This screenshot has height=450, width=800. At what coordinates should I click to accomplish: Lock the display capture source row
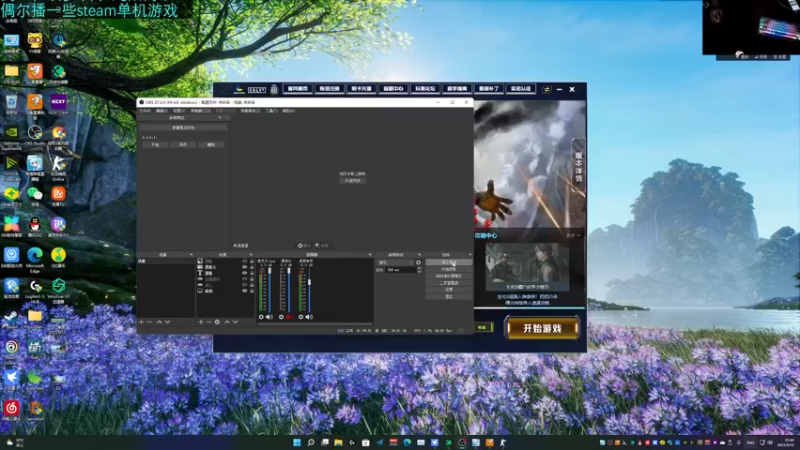pos(252,291)
